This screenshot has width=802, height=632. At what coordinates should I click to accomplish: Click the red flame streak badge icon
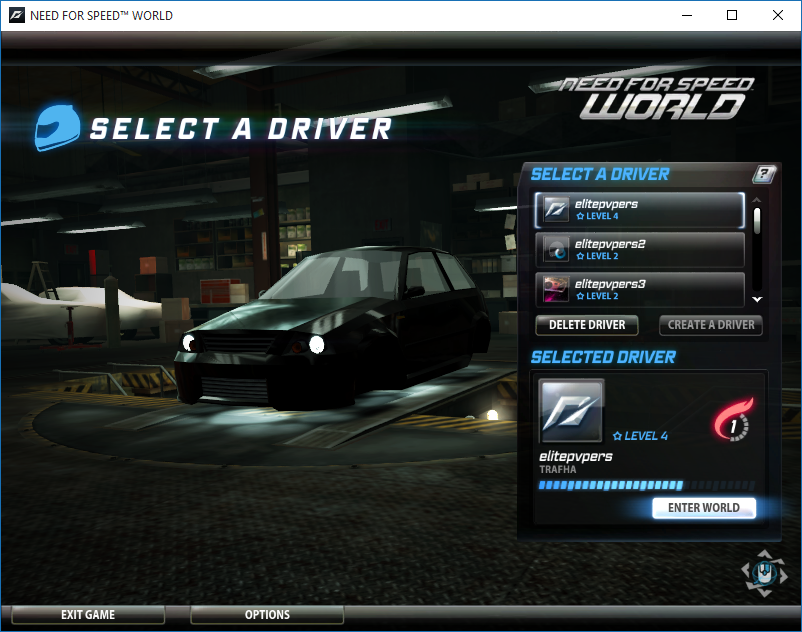pos(734,419)
